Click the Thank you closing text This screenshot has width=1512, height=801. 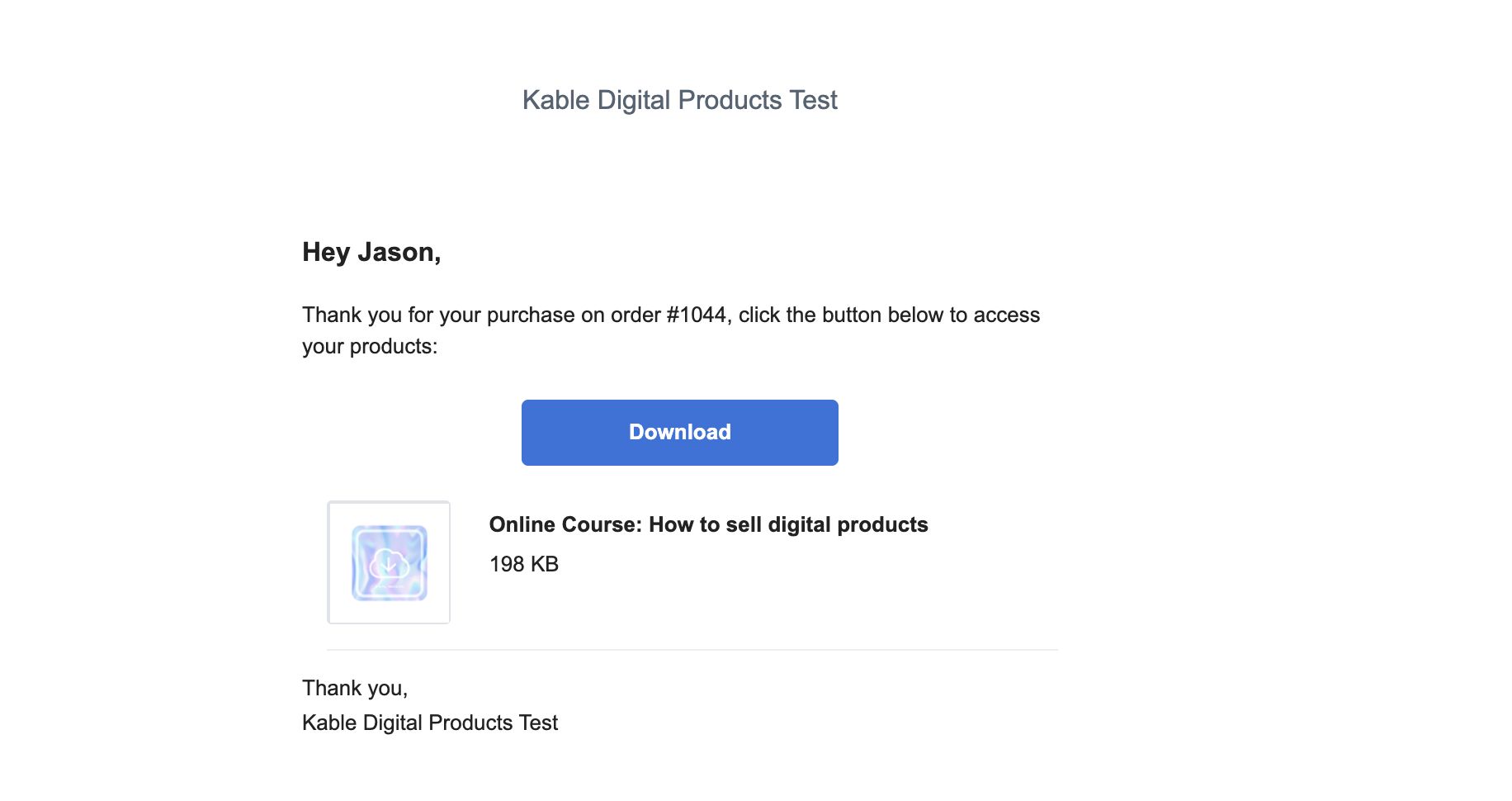(355, 687)
